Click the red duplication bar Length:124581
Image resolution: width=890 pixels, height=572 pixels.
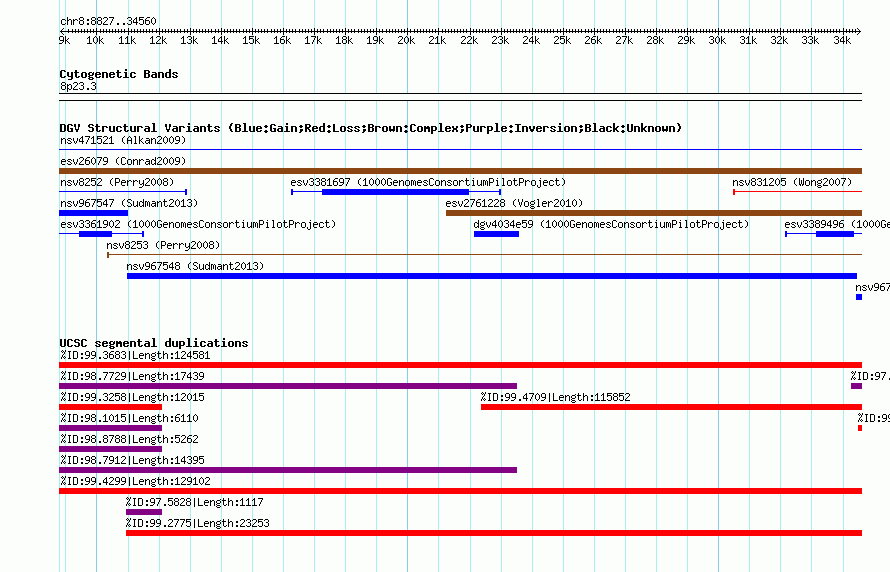pyautogui.click(x=460, y=365)
